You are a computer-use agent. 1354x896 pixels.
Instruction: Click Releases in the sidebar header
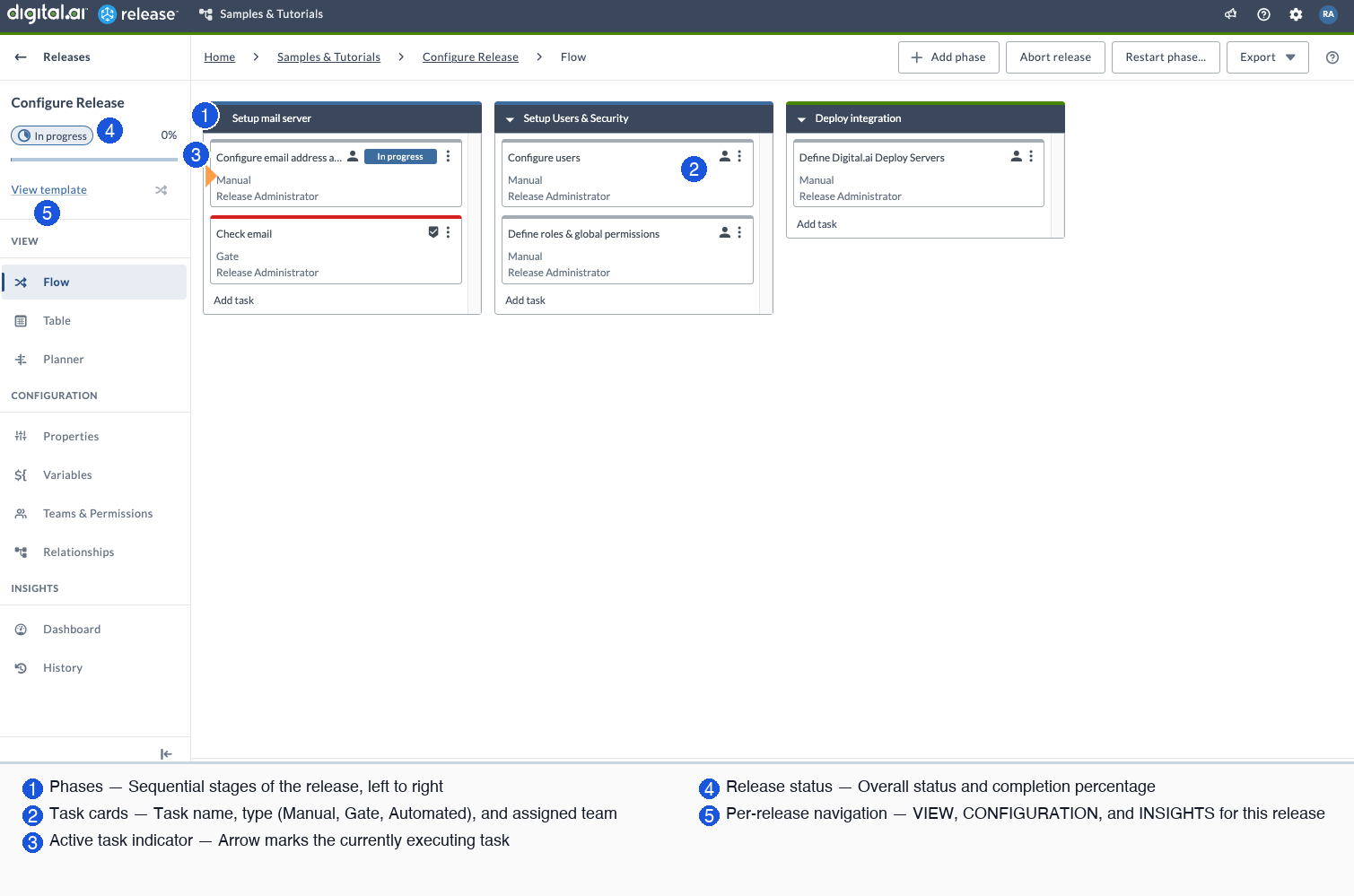(66, 57)
